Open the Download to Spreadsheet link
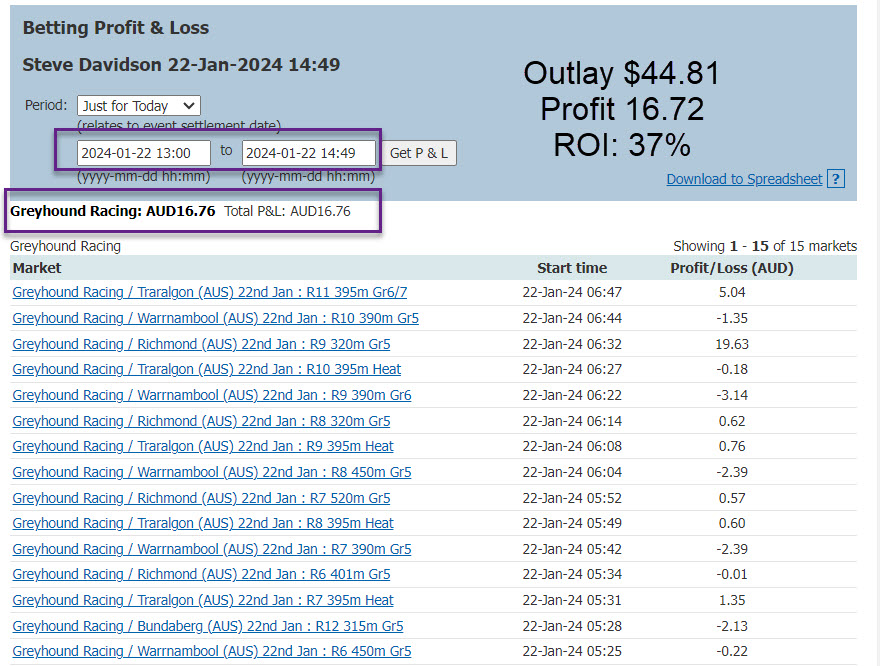Screen dimensions: 880x666 [744, 179]
